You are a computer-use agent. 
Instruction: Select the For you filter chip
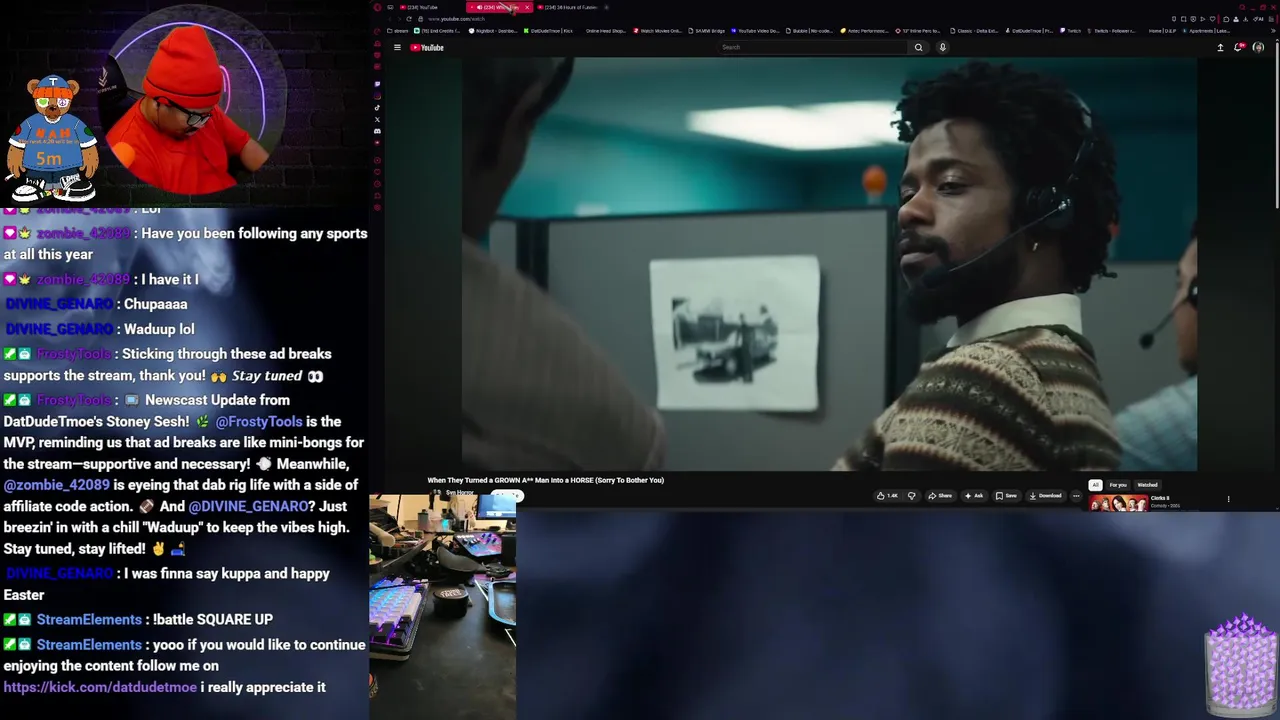[1118, 485]
